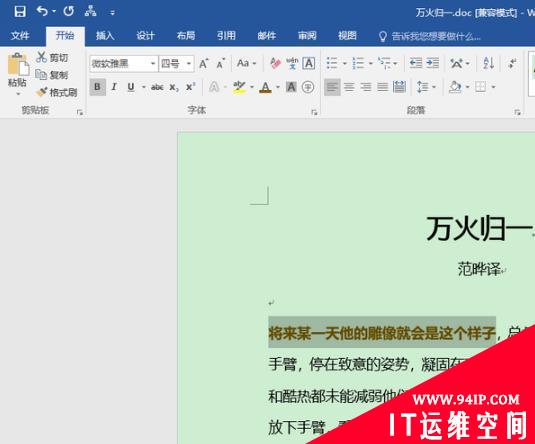Toggle superscript x² button

click(x=191, y=87)
